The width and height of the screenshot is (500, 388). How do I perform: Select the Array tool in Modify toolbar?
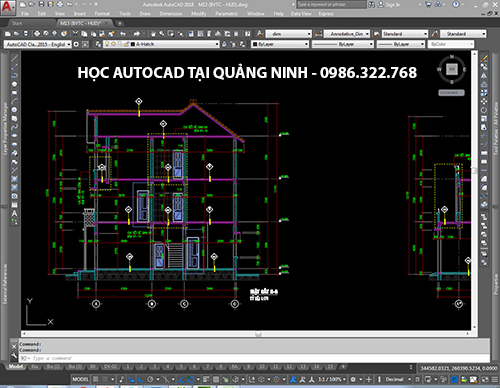[484, 93]
